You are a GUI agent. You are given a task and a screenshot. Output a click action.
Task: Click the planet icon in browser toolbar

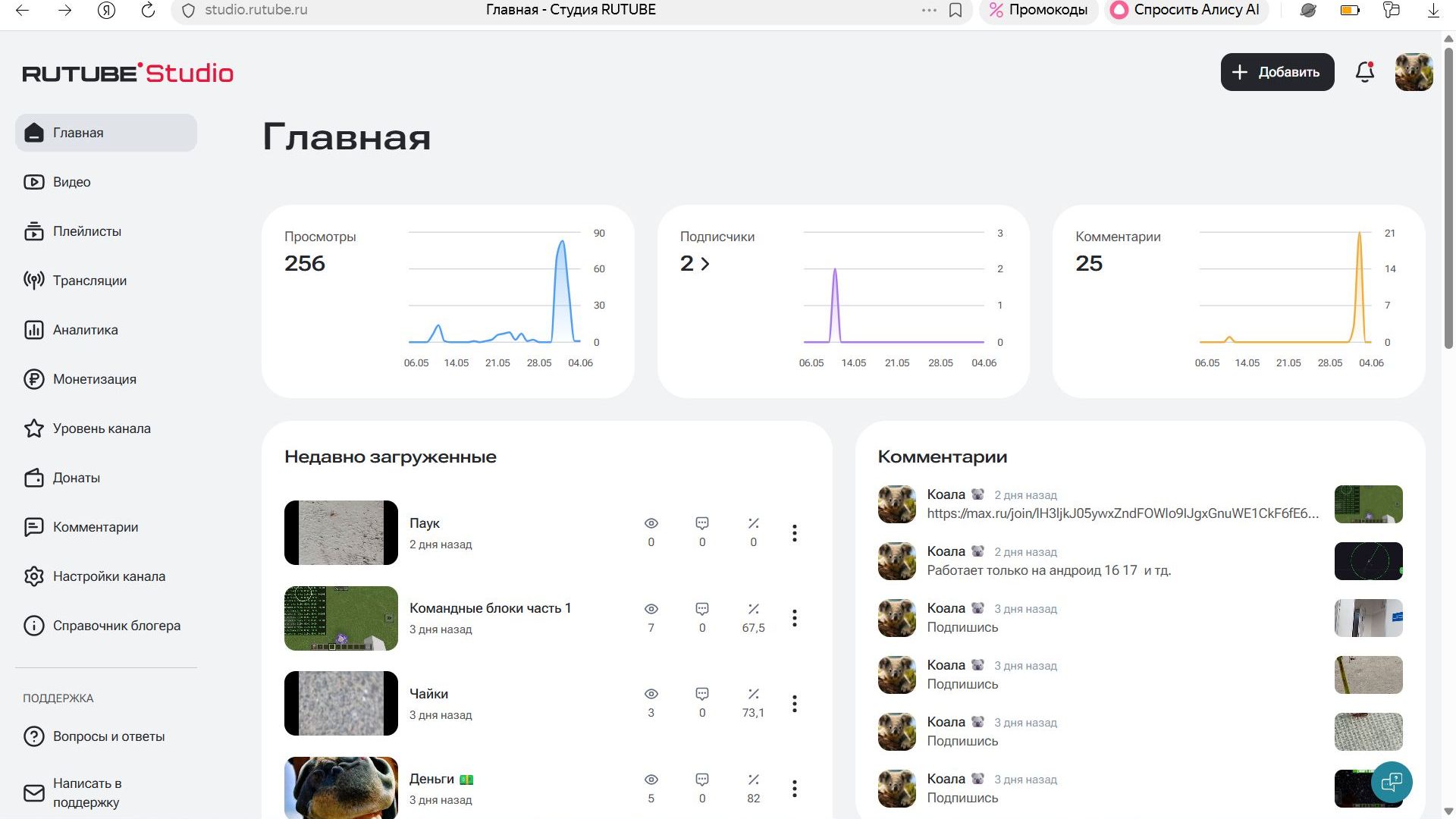1308,10
